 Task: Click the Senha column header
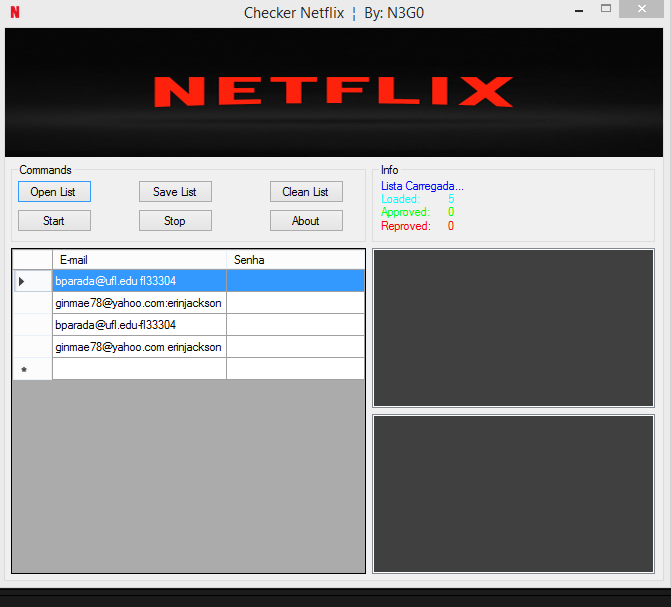point(295,259)
